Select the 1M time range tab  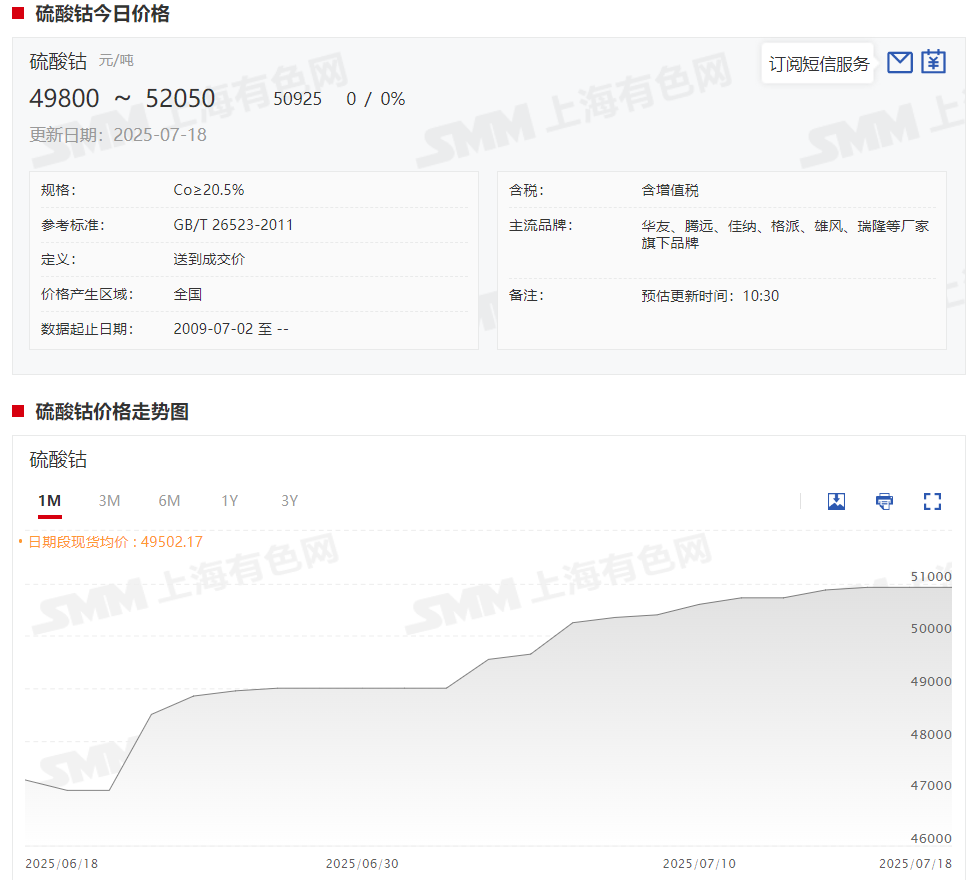click(x=50, y=501)
